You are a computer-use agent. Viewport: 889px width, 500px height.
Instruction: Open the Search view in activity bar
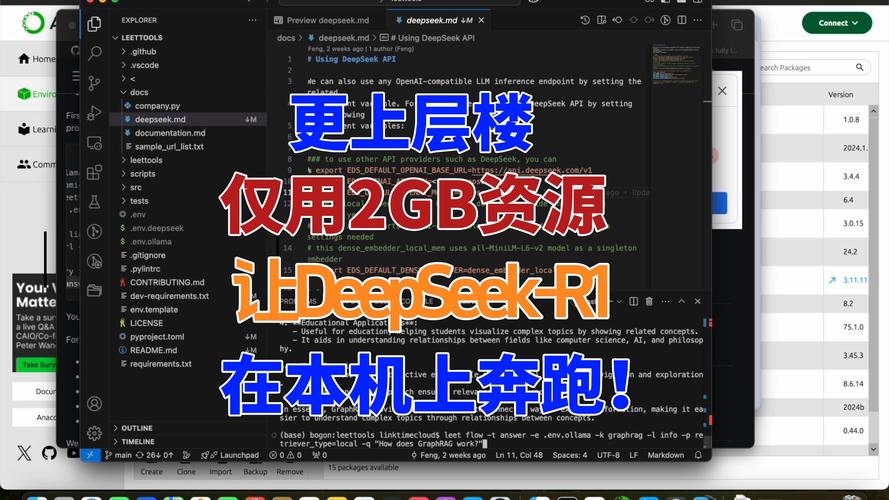pos(94,53)
